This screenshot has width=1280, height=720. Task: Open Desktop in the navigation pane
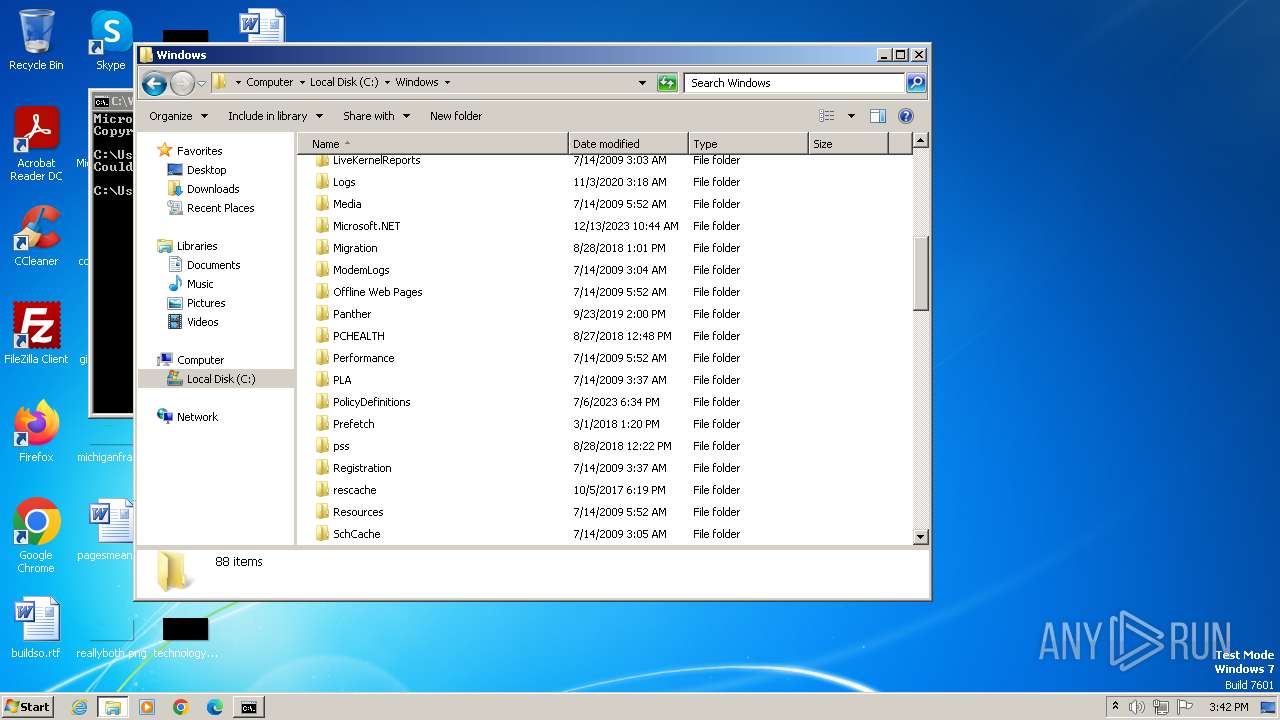tap(206, 170)
